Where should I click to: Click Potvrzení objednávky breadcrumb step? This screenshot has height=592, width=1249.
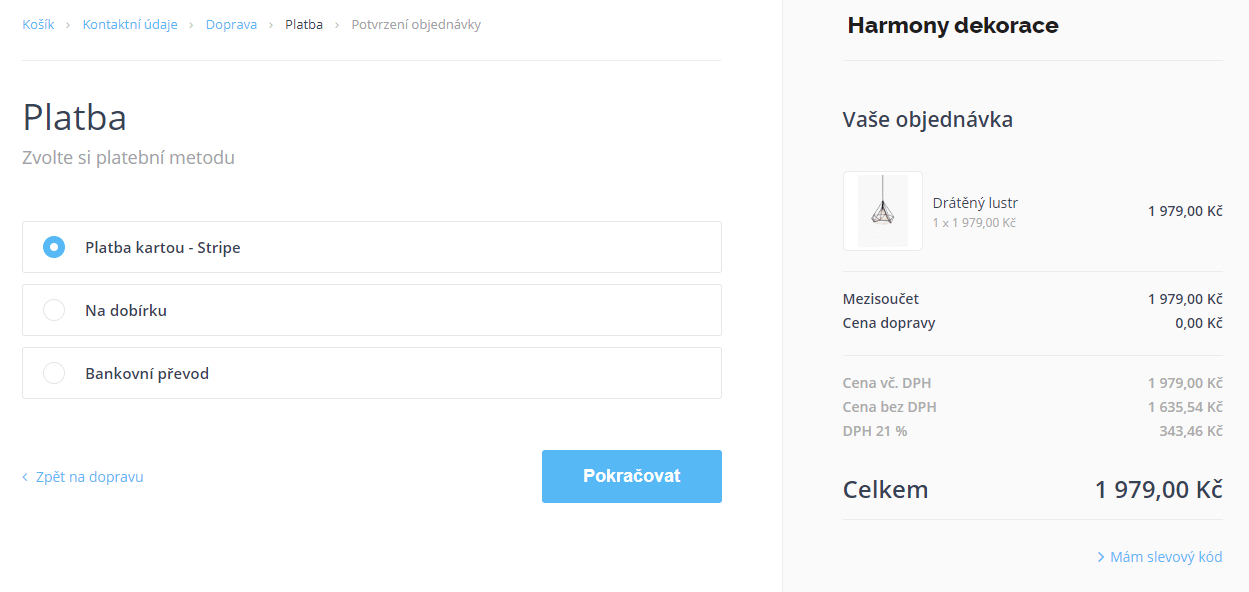416,24
